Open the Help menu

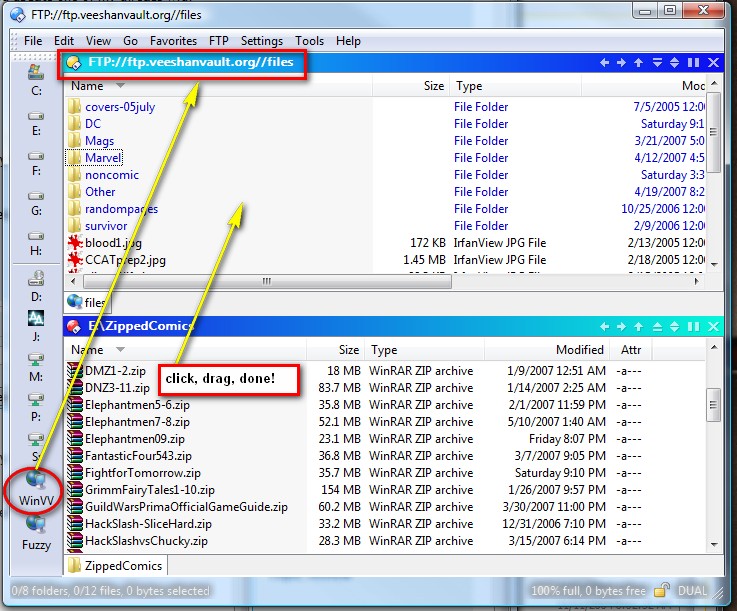point(348,41)
